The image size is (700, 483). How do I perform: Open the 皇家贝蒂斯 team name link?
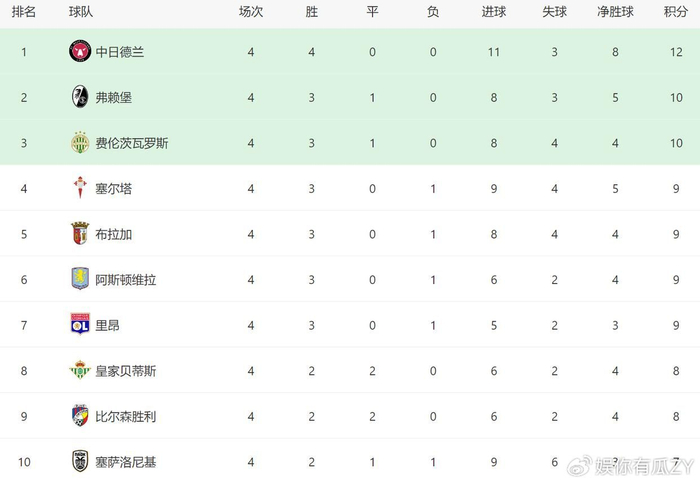(125, 370)
